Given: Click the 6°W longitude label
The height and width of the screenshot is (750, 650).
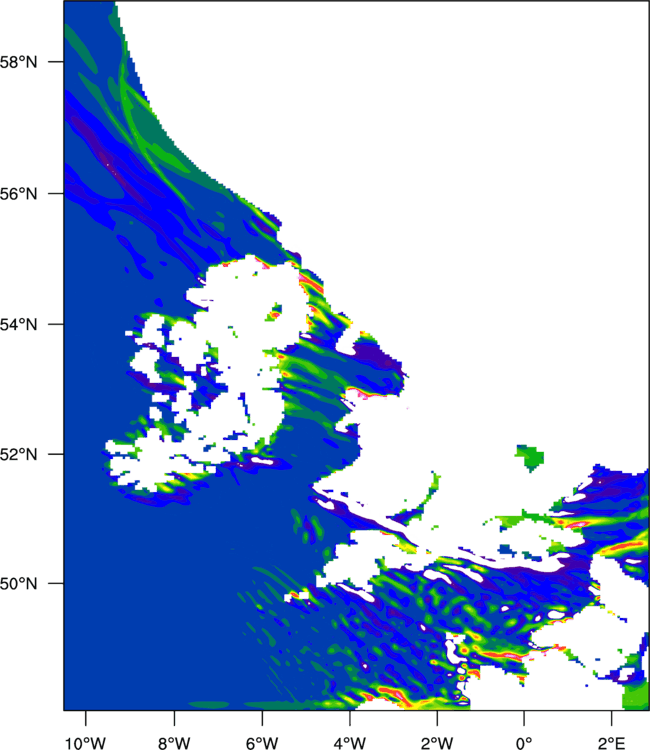Looking at the screenshot, I should coord(262,743).
